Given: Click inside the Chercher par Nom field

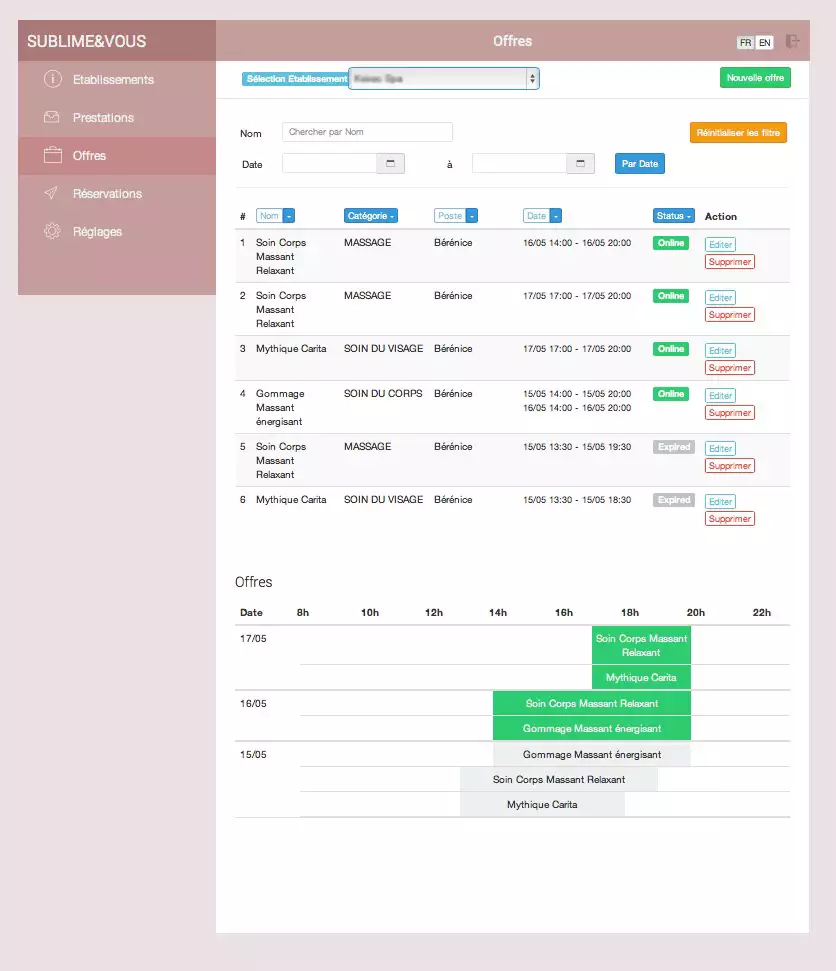Looking at the screenshot, I should [x=367, y=132].
